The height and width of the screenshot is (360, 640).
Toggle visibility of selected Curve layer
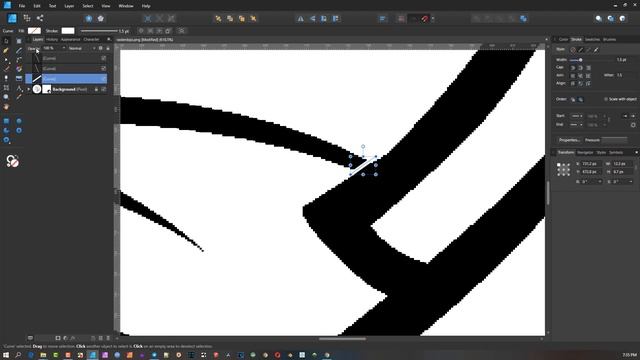point(104,79)
